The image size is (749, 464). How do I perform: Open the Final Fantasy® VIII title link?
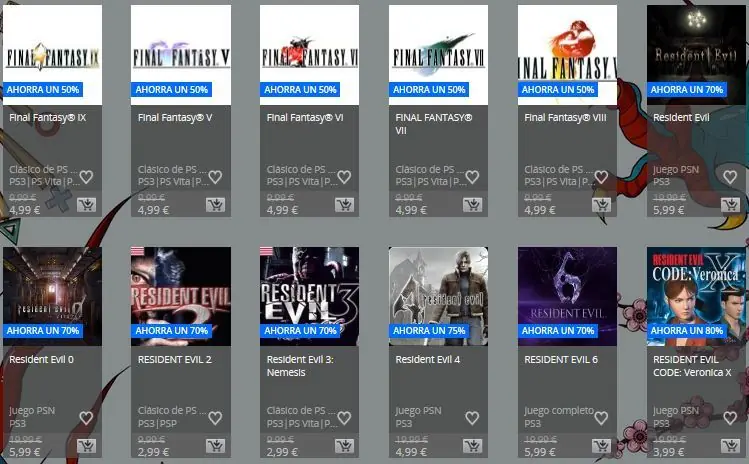pyautogui.click(x=565, y=118)
